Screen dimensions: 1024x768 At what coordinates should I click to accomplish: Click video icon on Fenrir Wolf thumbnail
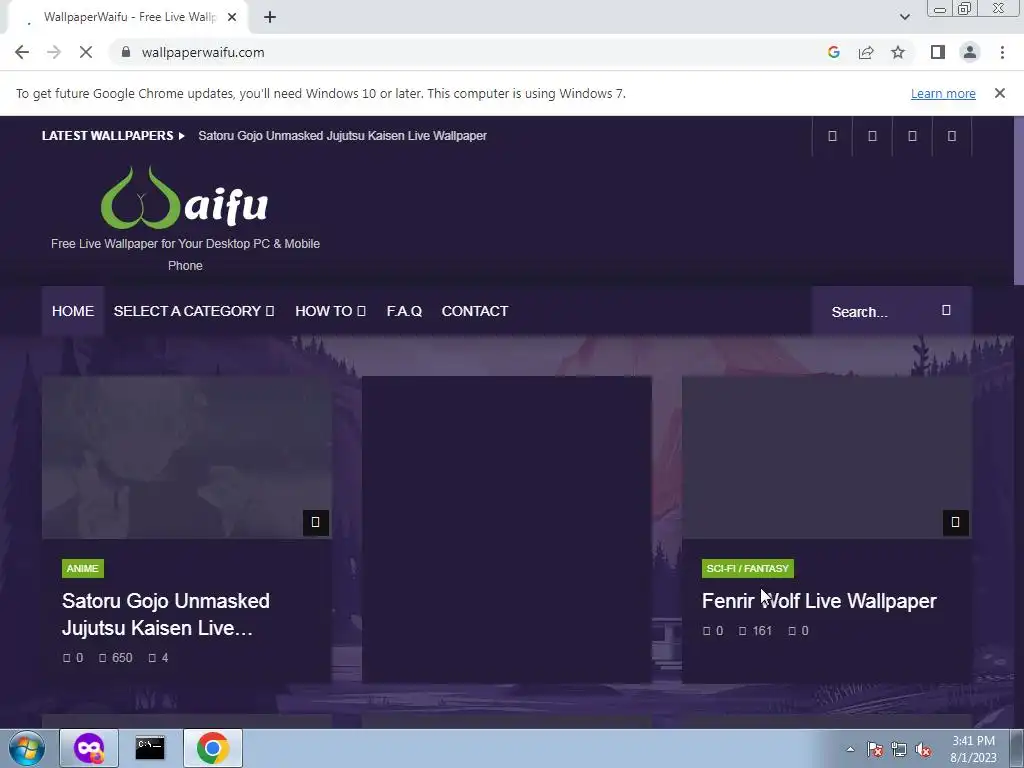click(955, 522)
